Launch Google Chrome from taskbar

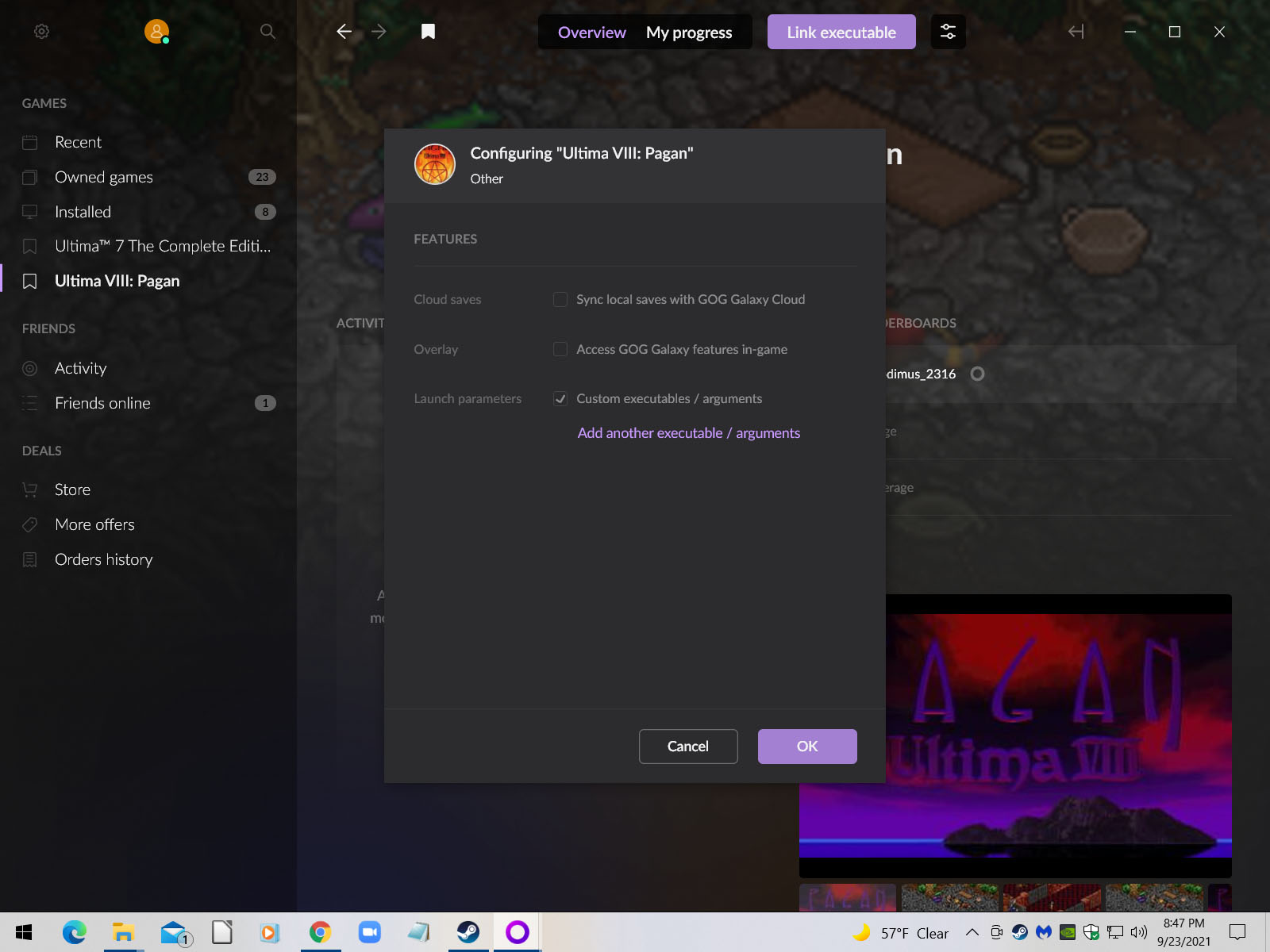[320, 932]
